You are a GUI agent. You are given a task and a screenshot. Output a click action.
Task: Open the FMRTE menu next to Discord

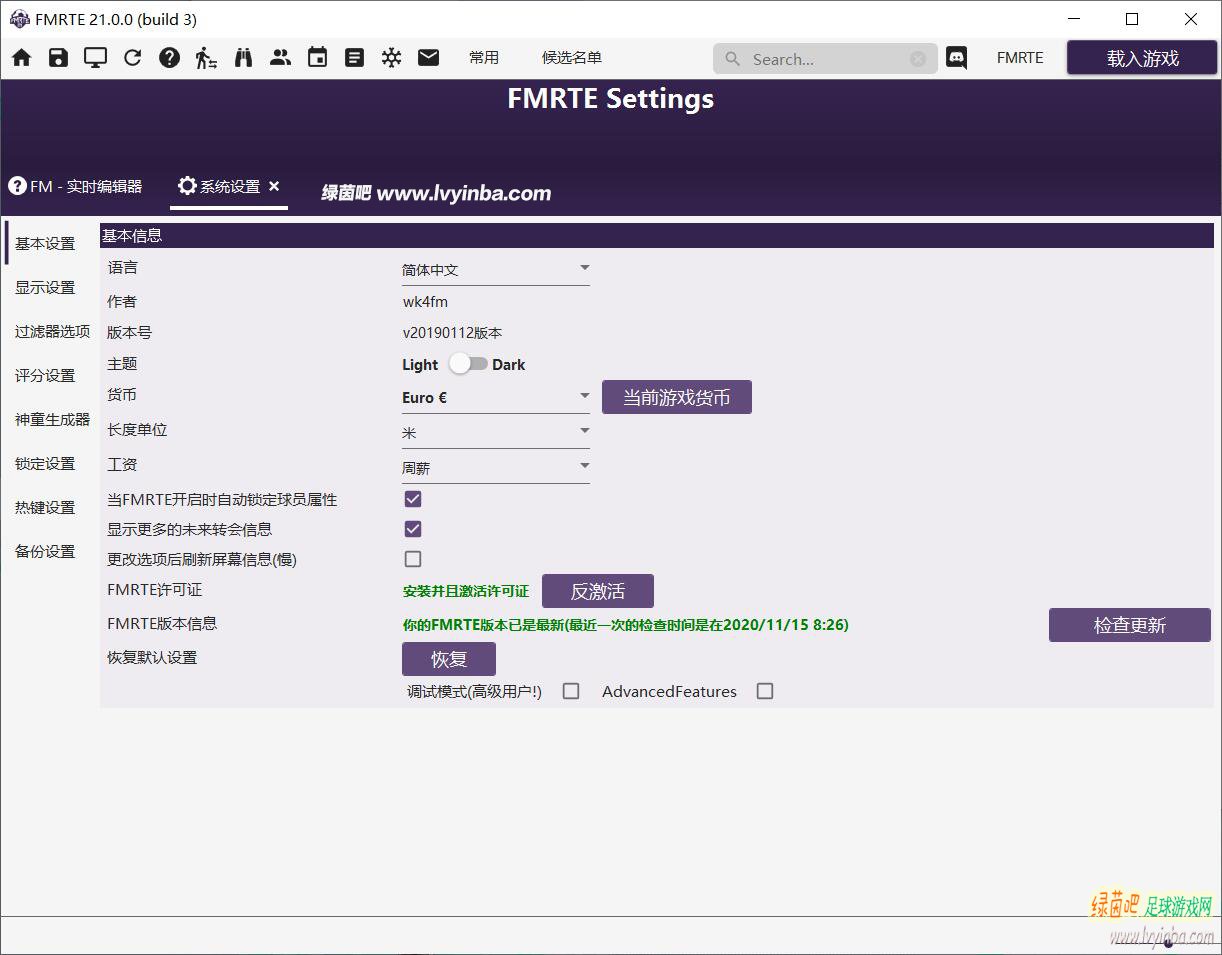(x=1020, y=58)
